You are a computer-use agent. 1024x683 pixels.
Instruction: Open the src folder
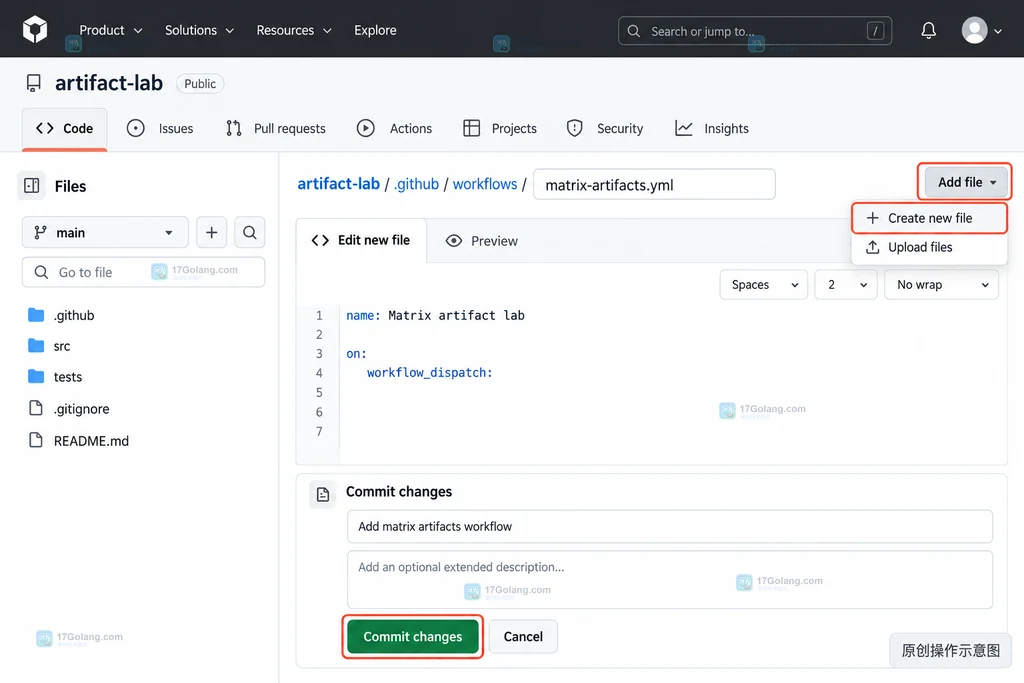49,346
